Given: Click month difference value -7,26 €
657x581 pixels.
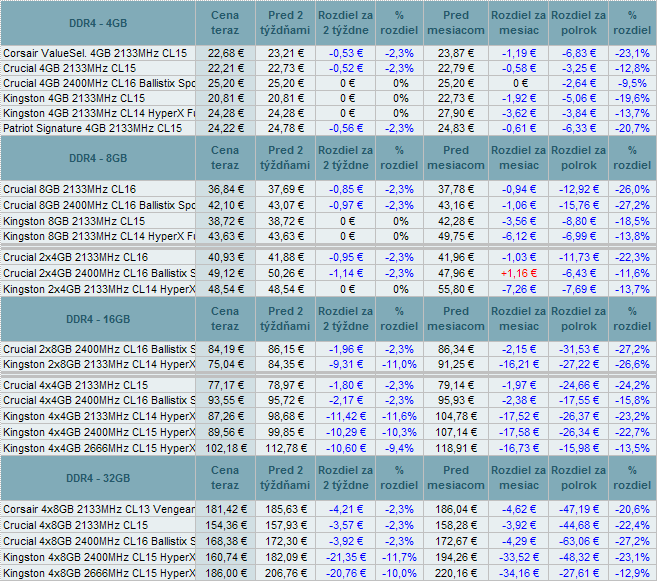Looking at the screenshot, I should tap(519, 289).
